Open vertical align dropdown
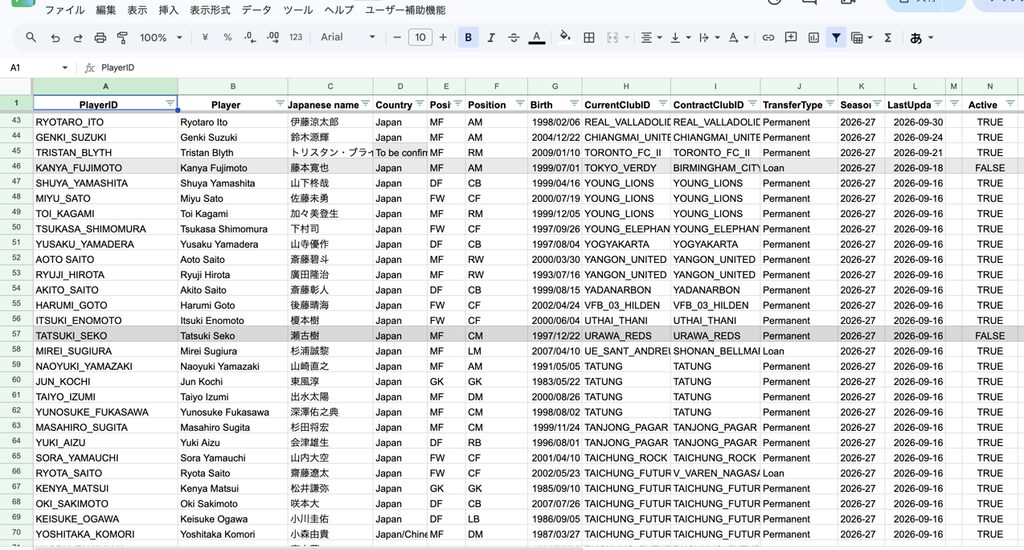 pos(679,38)
